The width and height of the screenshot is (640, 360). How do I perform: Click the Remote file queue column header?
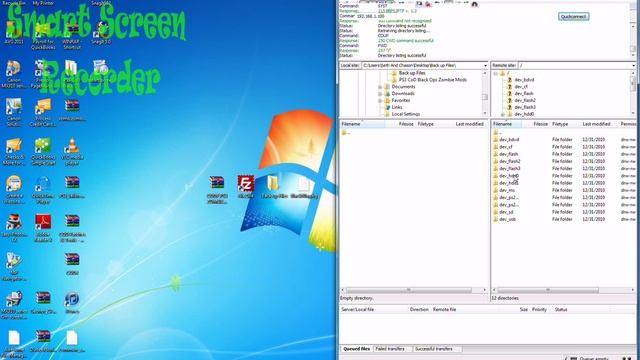pos(444,310)
